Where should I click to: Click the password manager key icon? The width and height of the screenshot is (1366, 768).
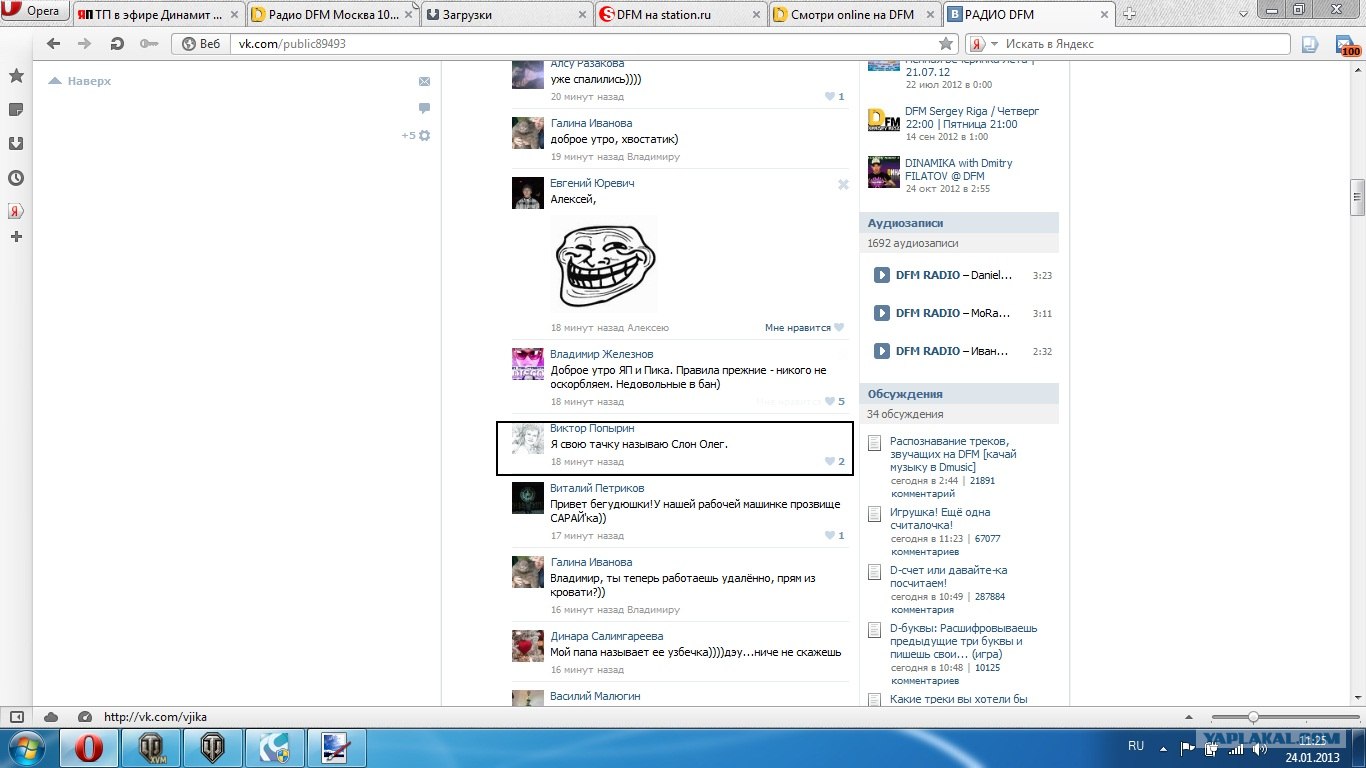tap(148, 44)
